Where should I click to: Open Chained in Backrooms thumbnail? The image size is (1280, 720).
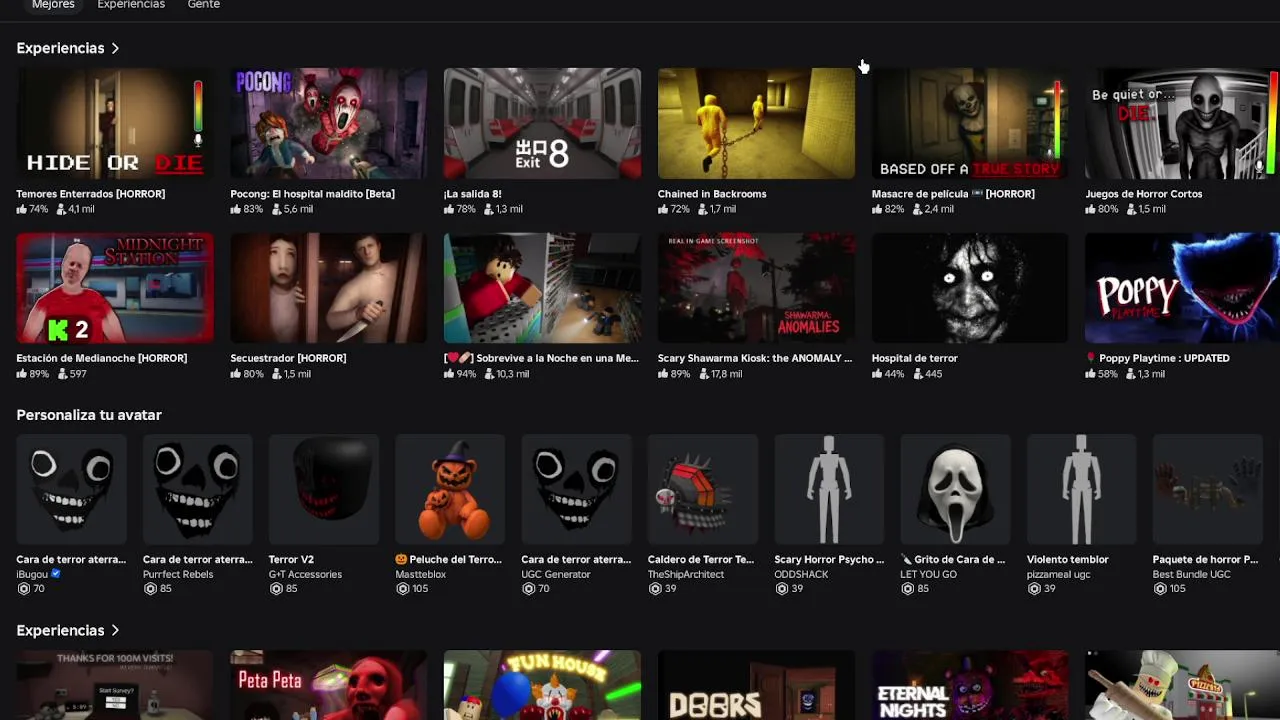(x=756, y=123)
